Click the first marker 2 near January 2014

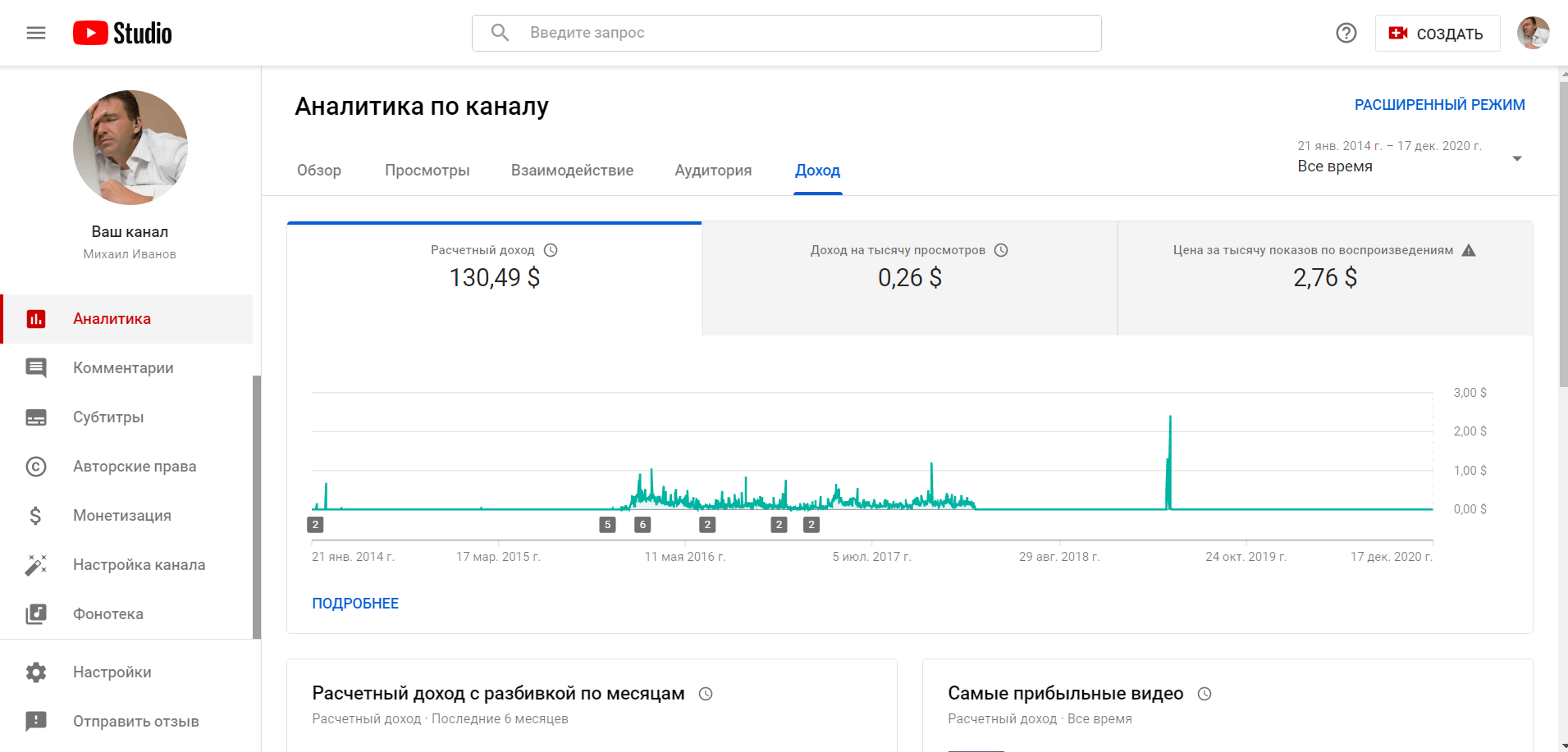click(316, 525)
